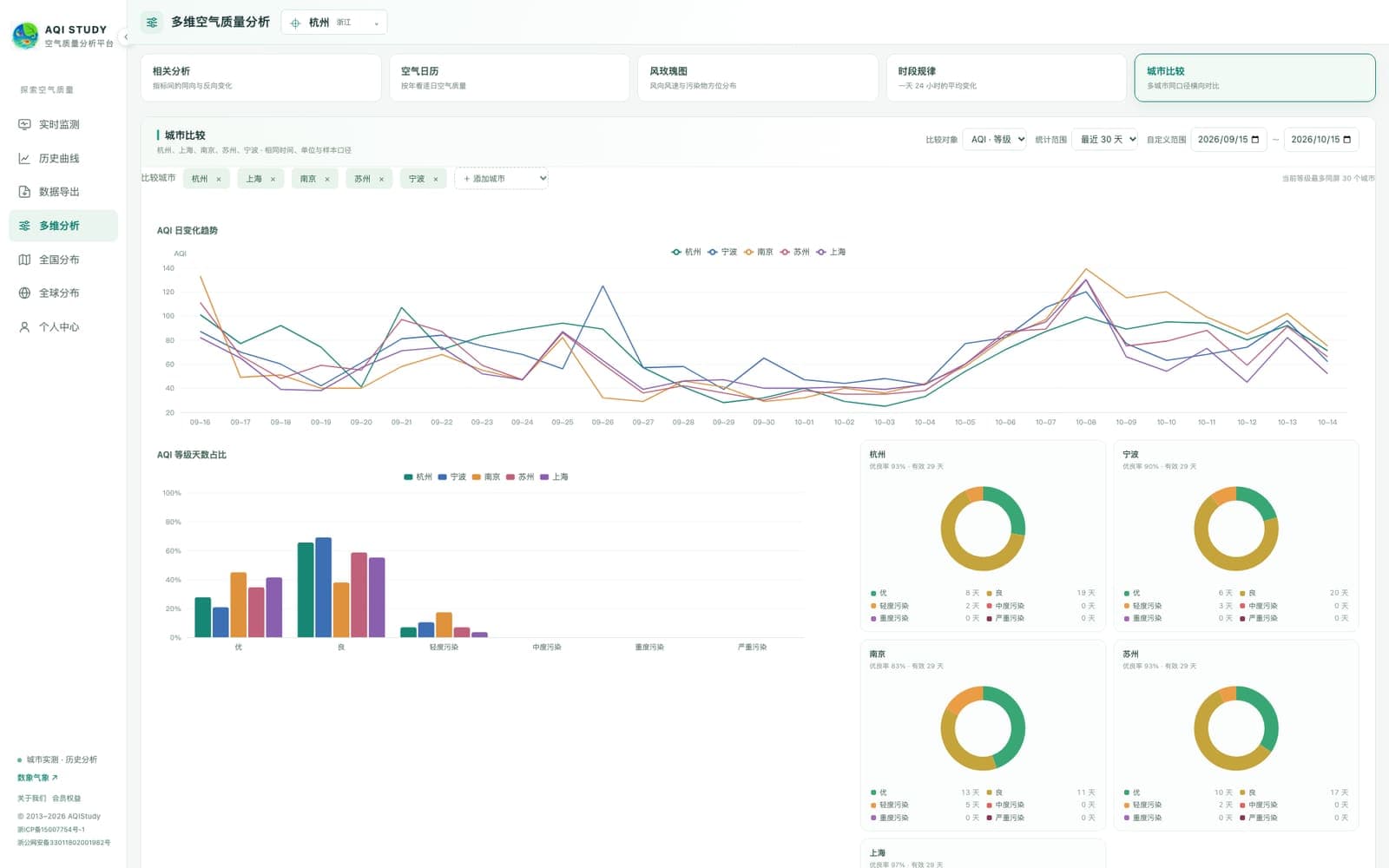The height and width of the screenshot is (868, 1389).
Task: Toggle 宁波 series in the trend legend
Action: pos(722,252)
